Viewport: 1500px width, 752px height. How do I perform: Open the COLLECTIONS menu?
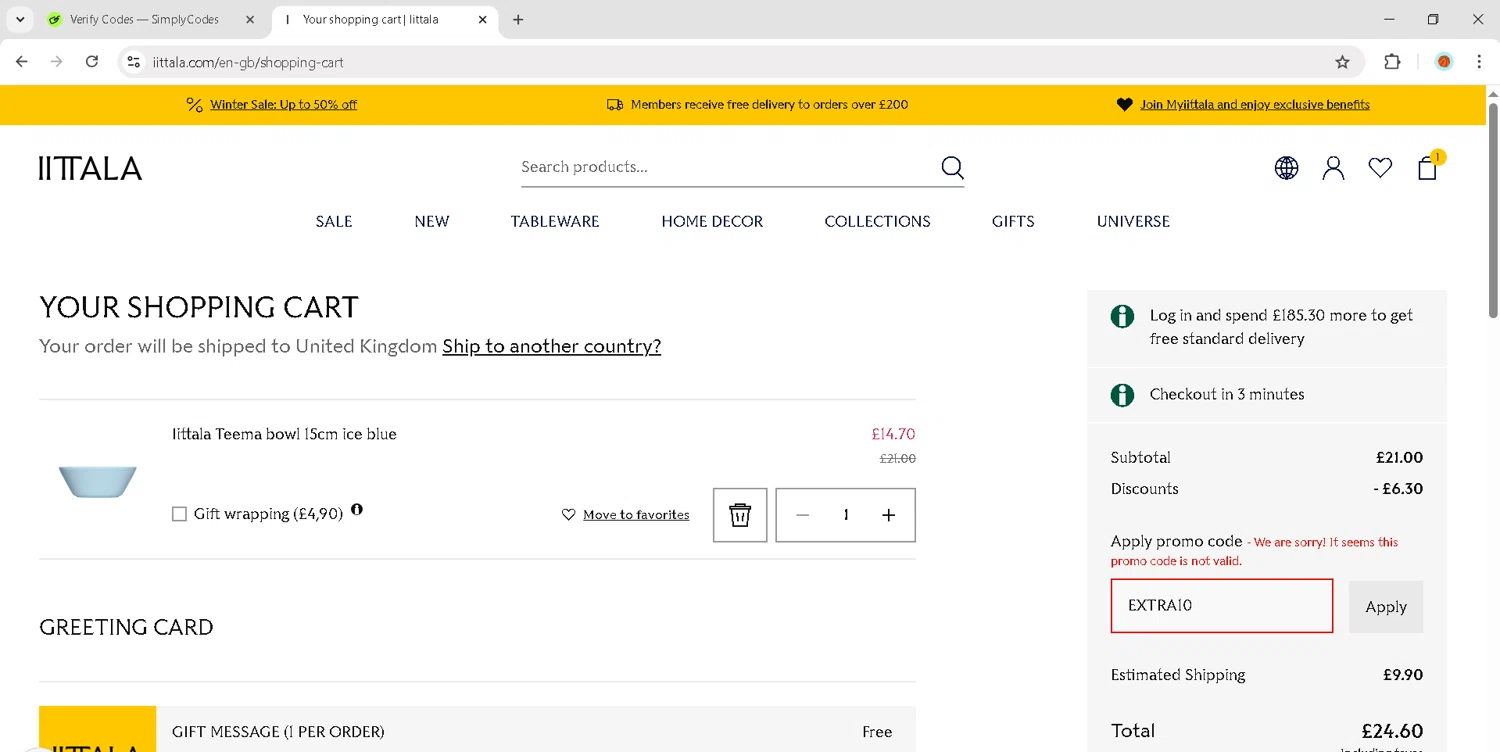[877, 222]
